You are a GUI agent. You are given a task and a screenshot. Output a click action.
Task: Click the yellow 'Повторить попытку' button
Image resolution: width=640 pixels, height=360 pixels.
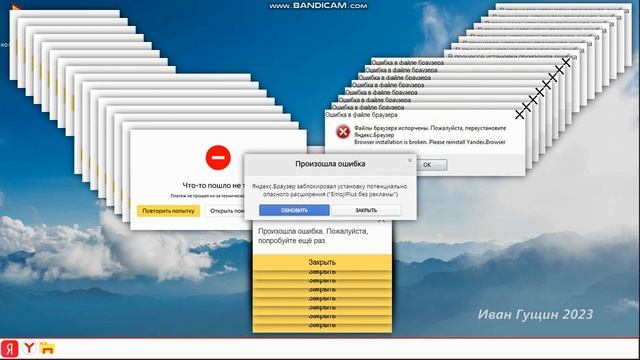click(x=168, y=211)
